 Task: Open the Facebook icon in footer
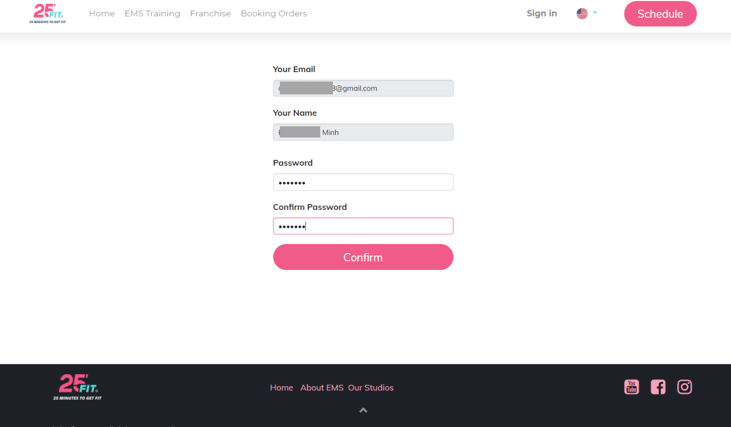click(658, 387)
